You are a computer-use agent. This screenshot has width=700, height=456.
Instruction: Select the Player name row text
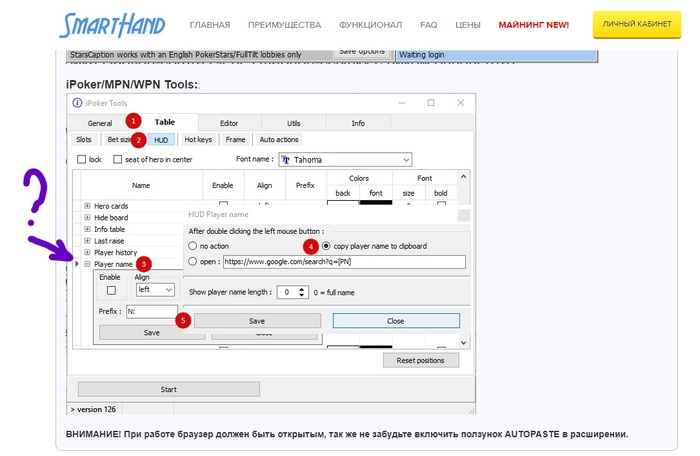point(113,264)
